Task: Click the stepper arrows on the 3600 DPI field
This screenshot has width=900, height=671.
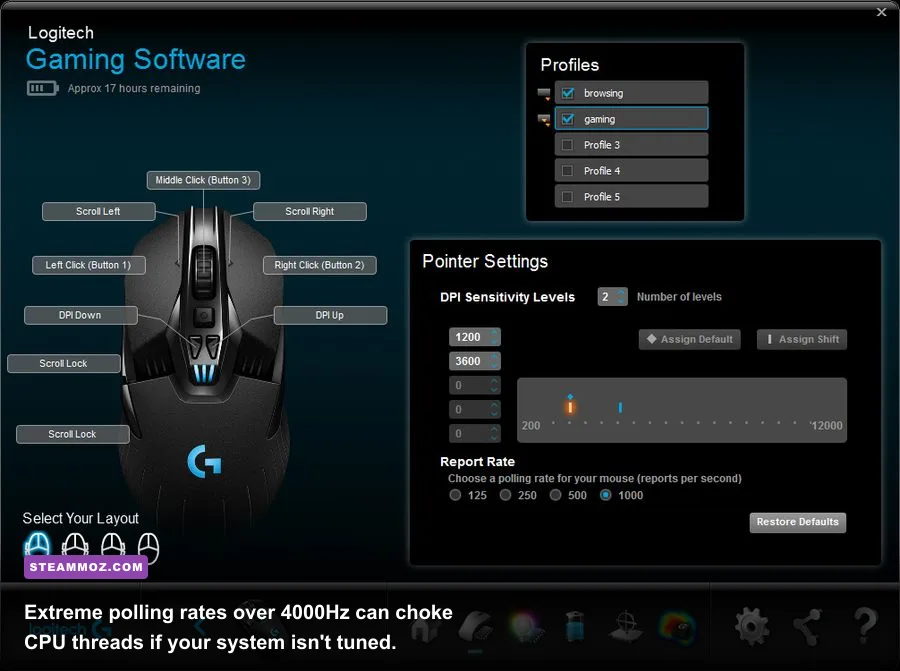Action: click(x=494, y=361)
